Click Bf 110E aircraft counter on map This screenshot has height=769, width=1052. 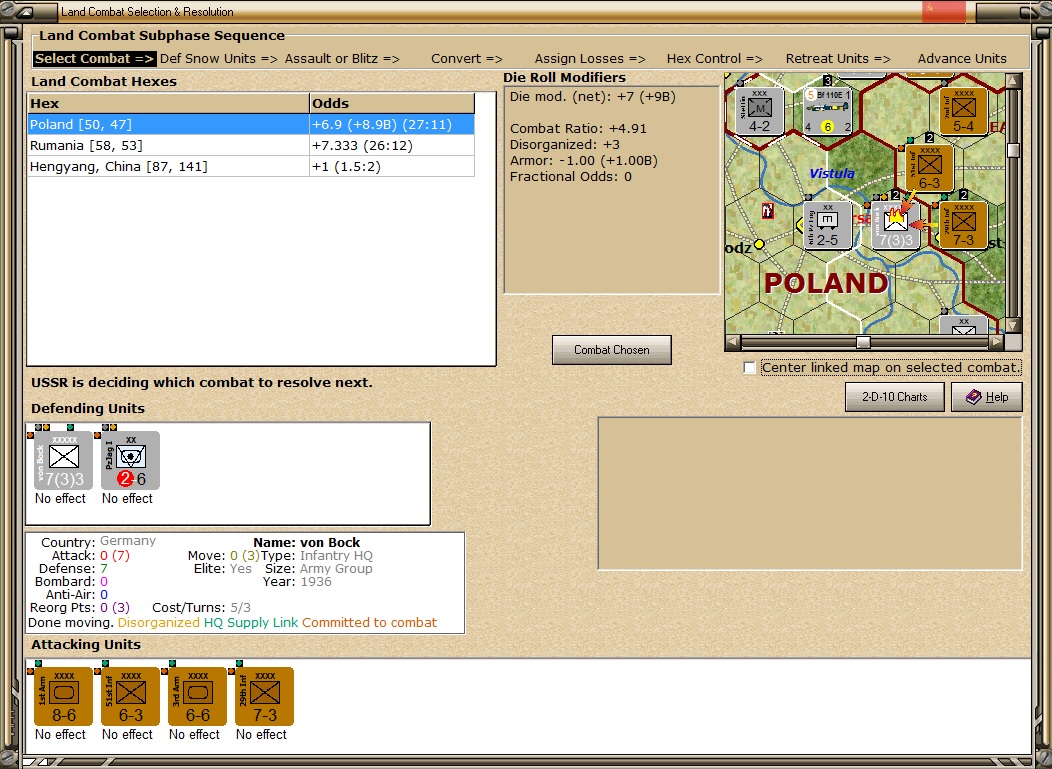click(x=827, y=111)
